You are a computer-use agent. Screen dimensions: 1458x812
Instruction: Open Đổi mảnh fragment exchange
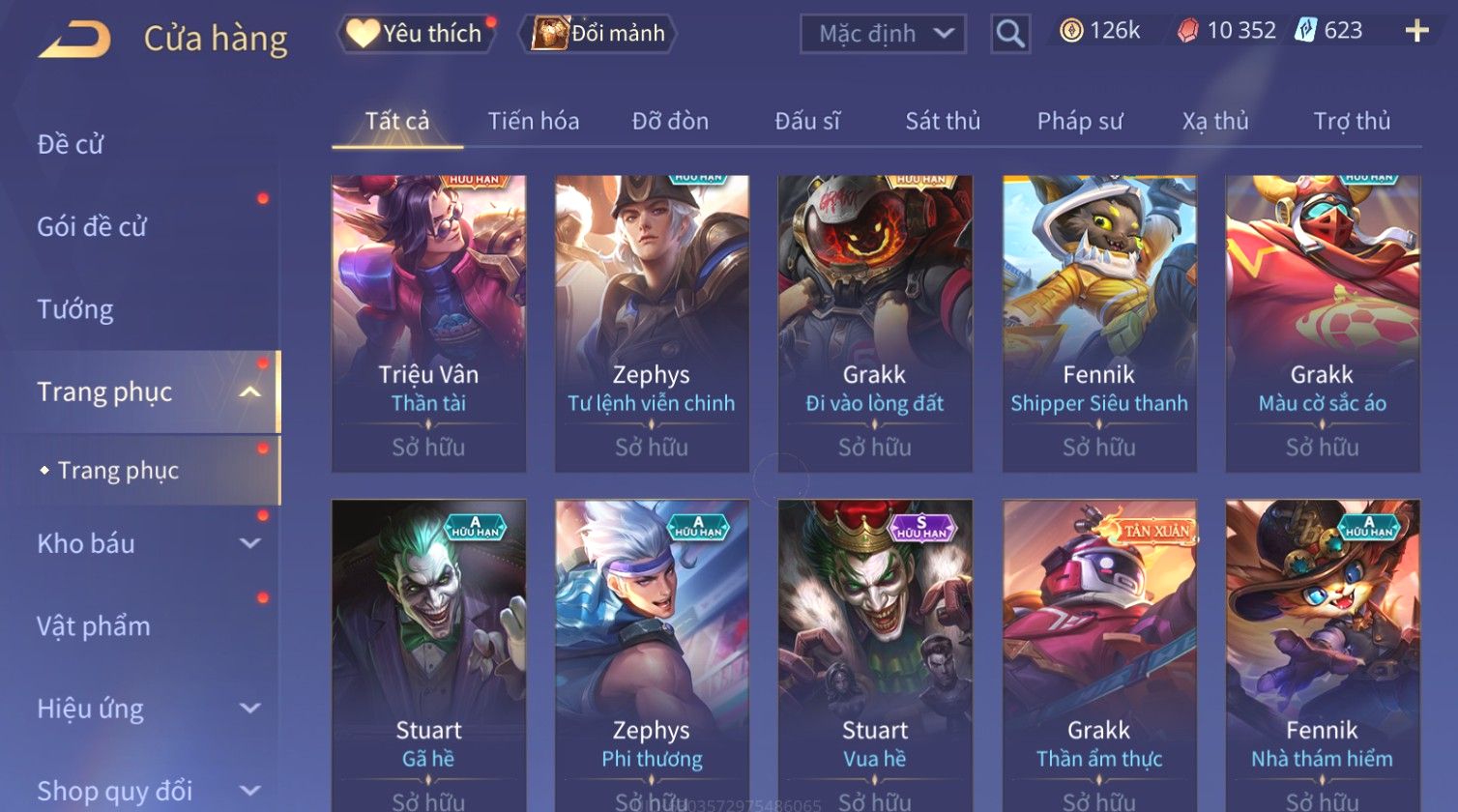[x=598, y=34]
